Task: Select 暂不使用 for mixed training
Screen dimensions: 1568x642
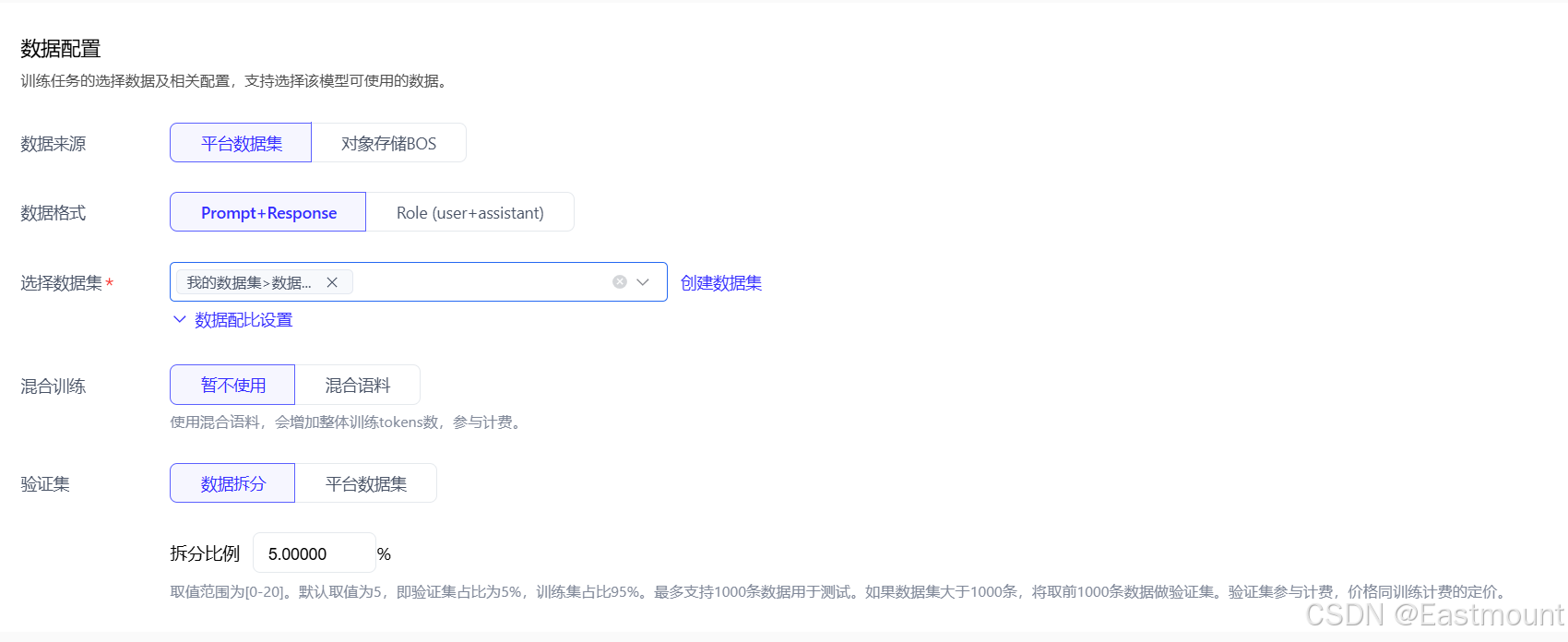Action: (x=232, y=385)
